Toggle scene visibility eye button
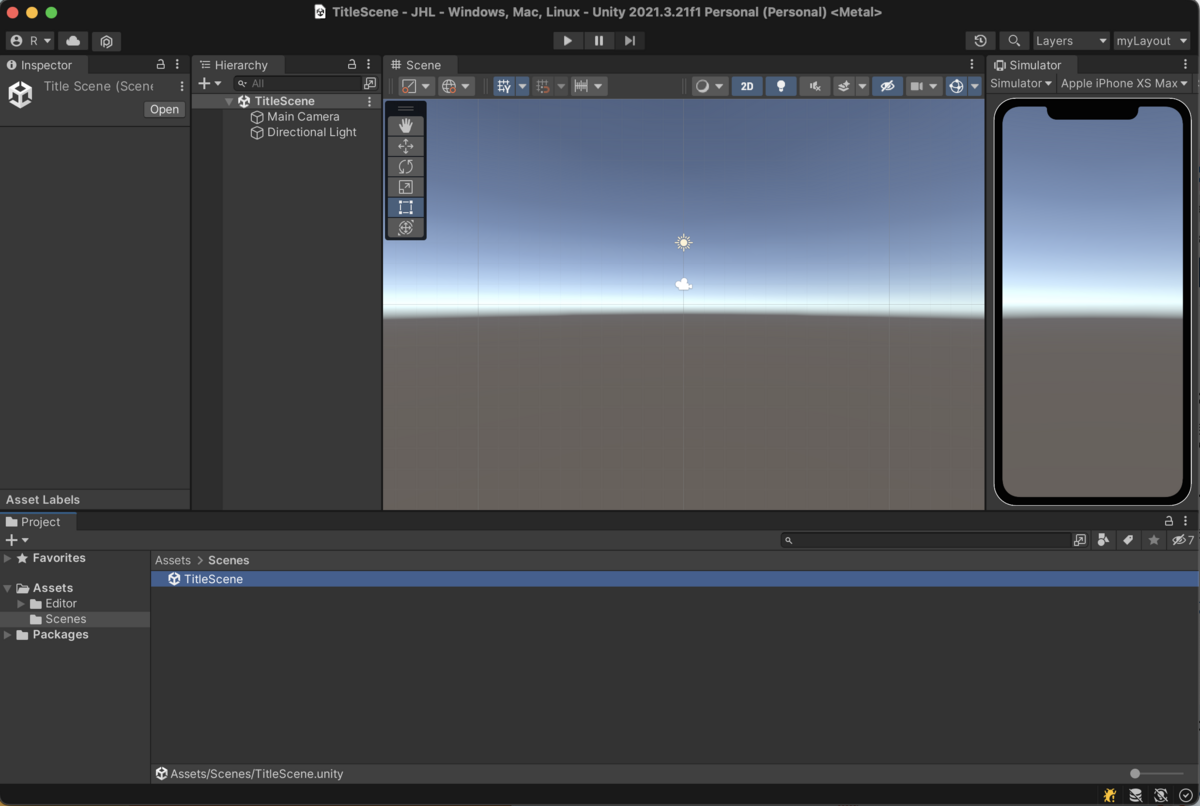 [x=887, y=86]
